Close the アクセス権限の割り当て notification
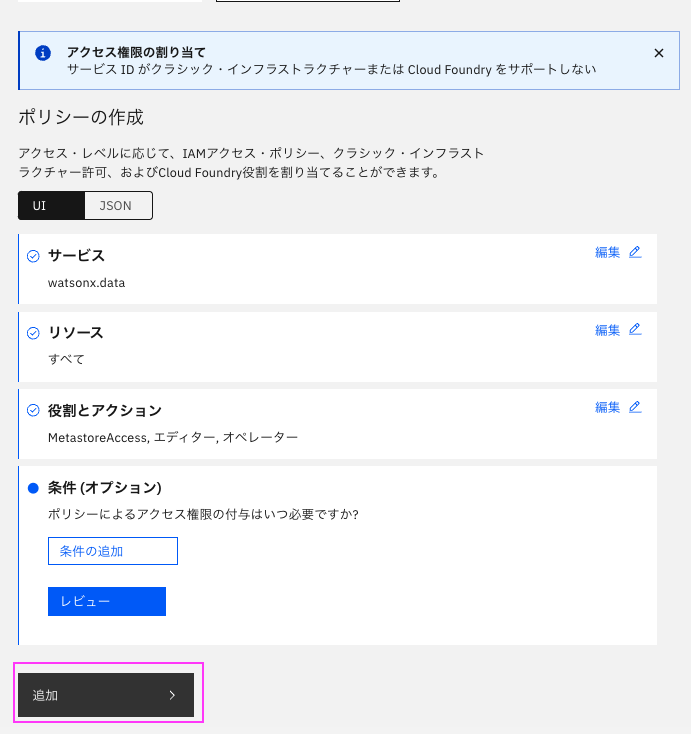 pyautogui.click(x=658, y=53)
